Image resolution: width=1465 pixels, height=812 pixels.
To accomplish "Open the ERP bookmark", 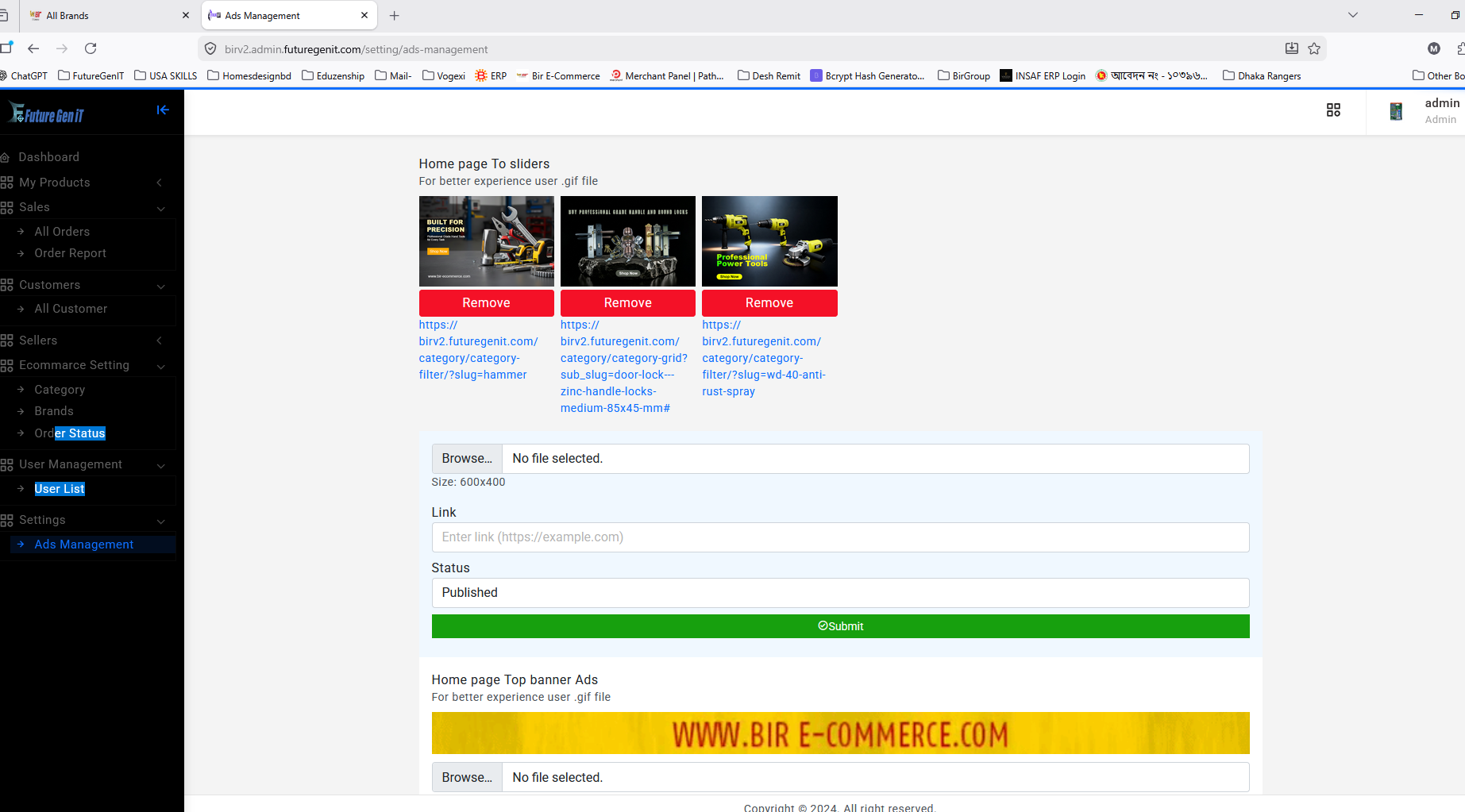I will click(491, 76).
